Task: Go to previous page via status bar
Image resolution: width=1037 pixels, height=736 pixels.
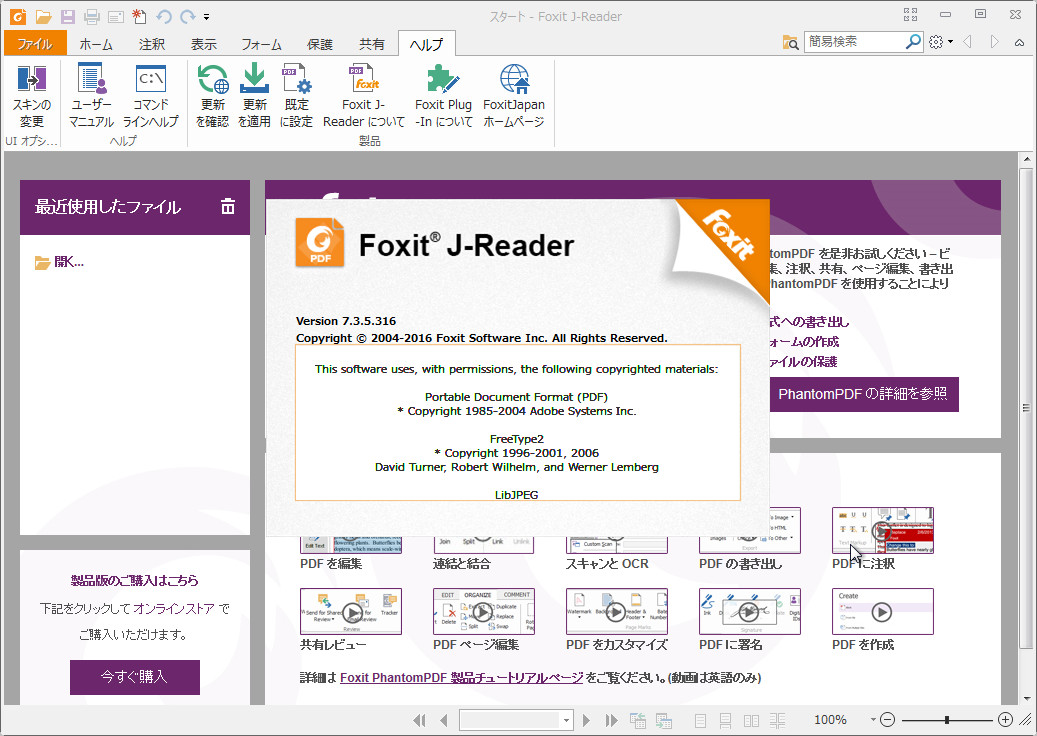Action: tap(443, 720)
